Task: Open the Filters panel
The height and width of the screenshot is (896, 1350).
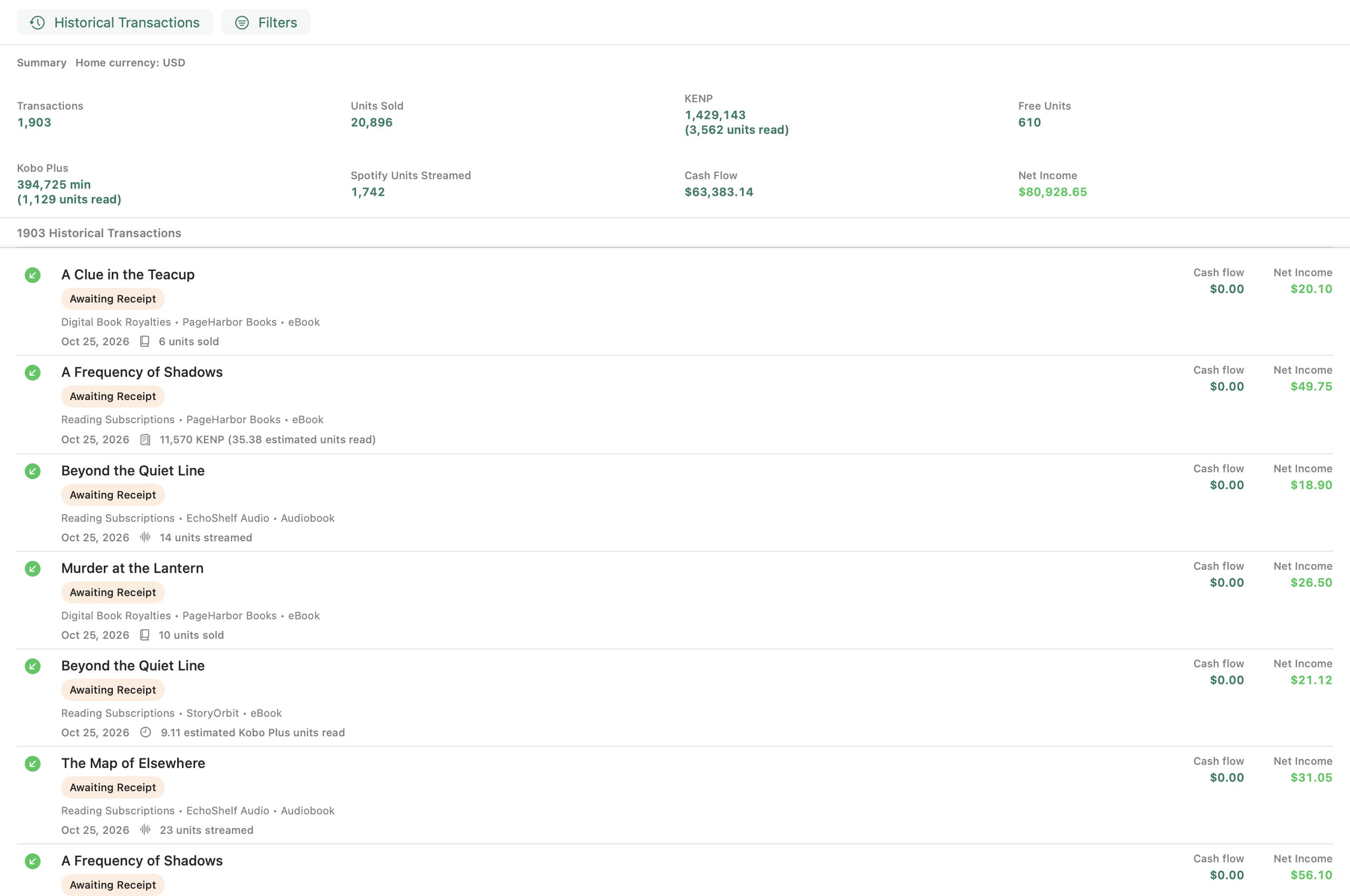Action: point(266,22)
